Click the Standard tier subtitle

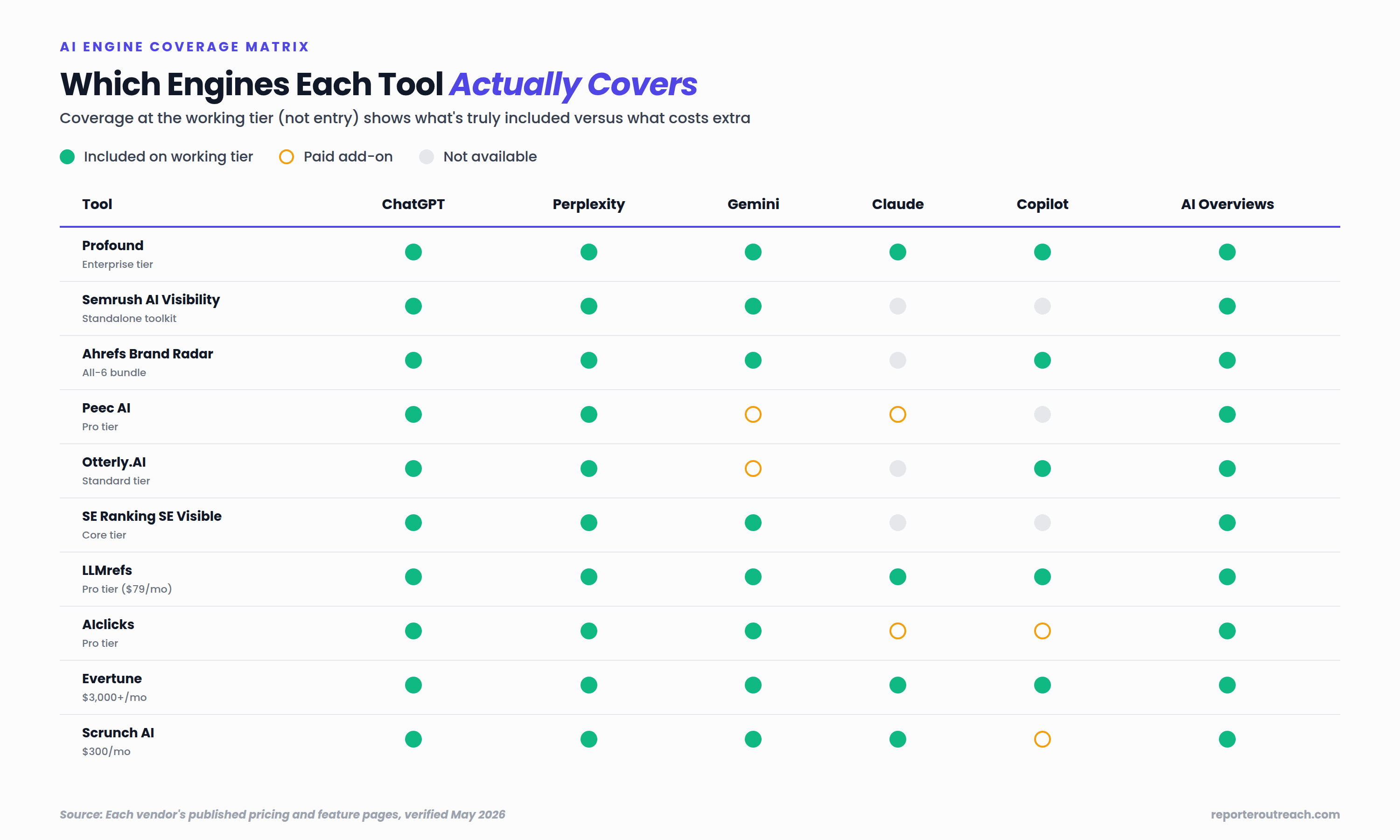pyautogui.click(x=116, y=481)
